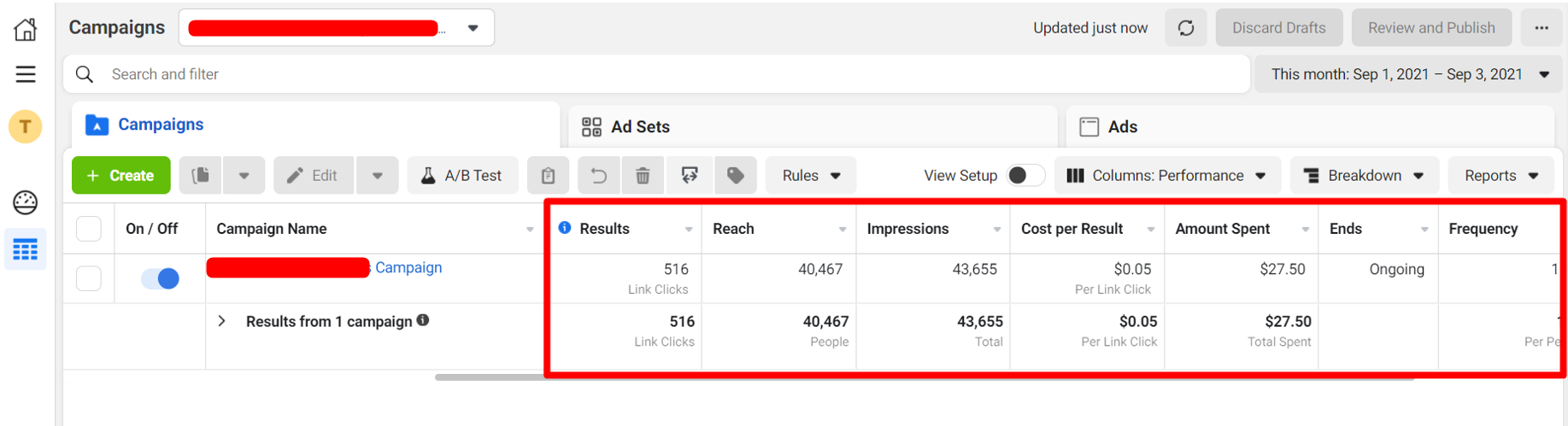Screen dimensions: 1568x426
Task: Enable the View Setup toggle
Action: pos(1025,176)
